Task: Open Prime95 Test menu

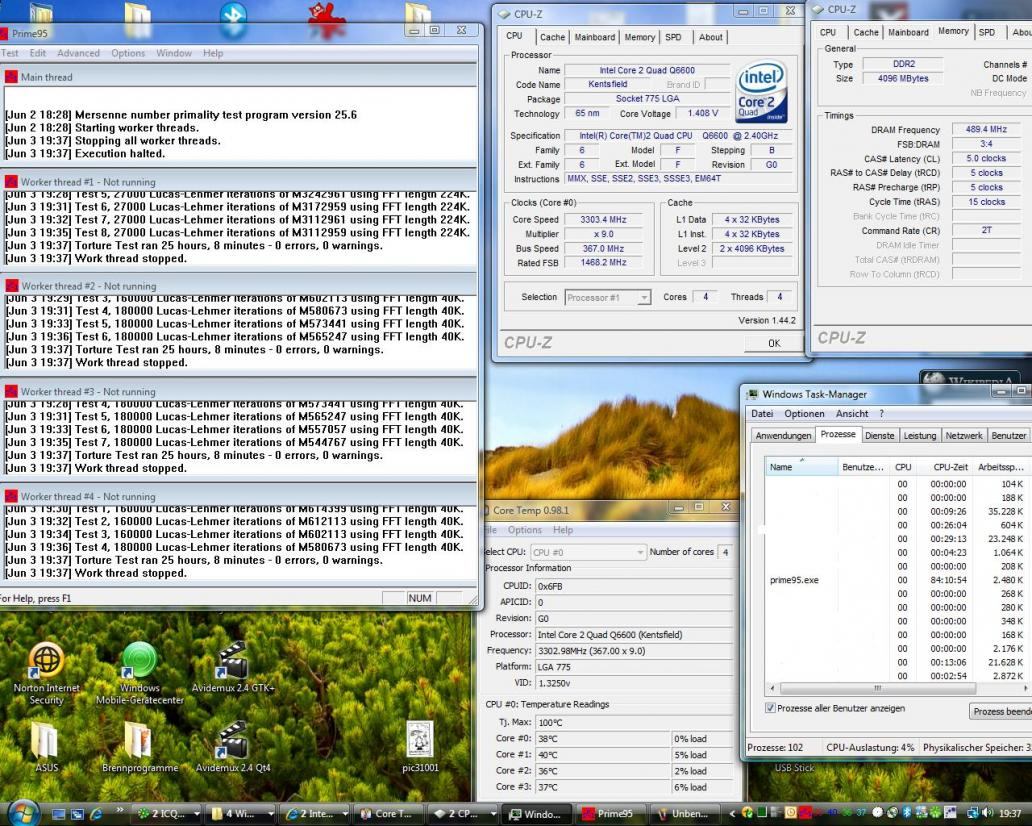Action: coord(9,53)
